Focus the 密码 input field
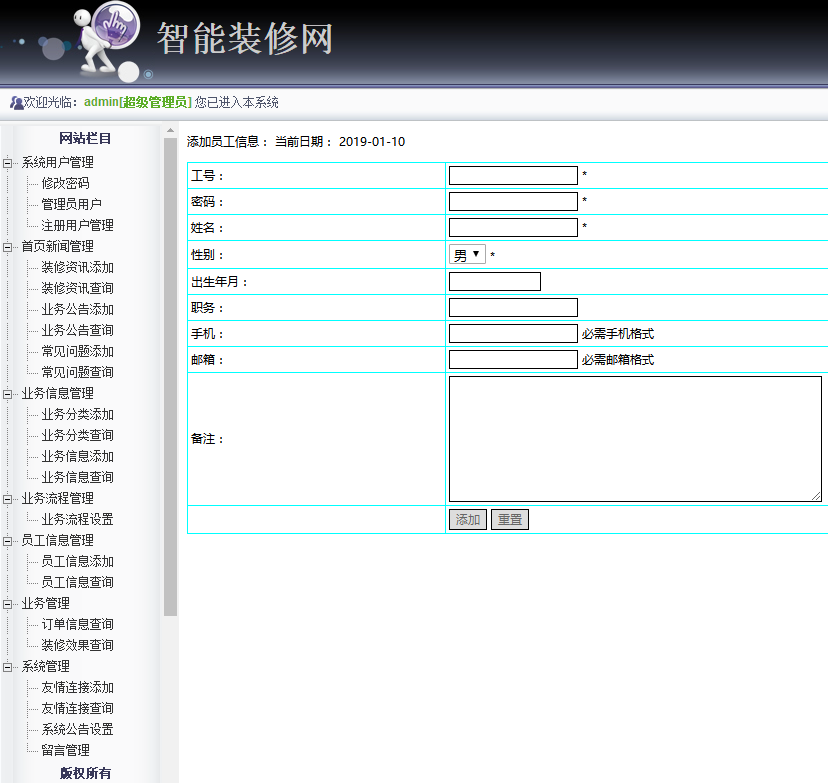This screenshot has width=828, height=783. [513, 201]
